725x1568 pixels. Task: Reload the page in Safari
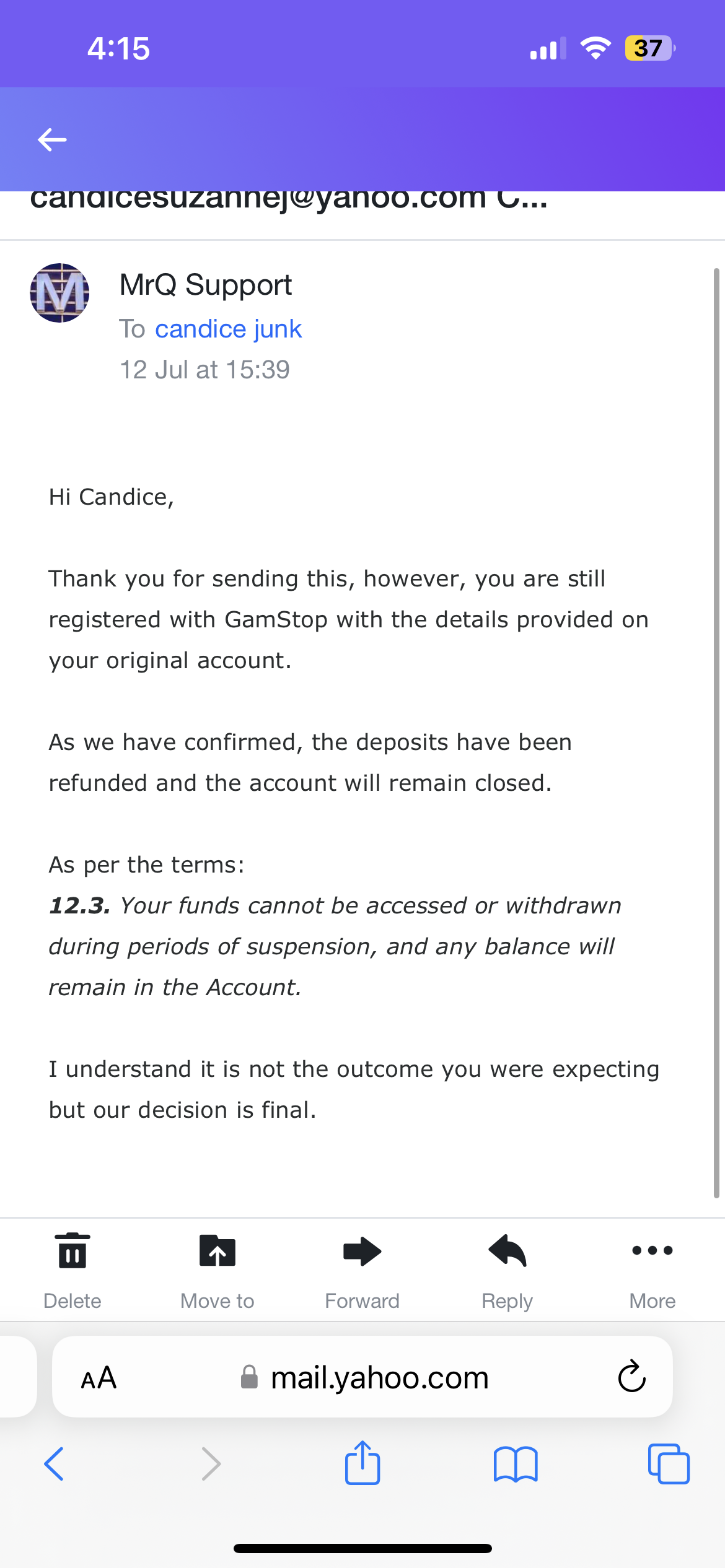pos(632,1377)
